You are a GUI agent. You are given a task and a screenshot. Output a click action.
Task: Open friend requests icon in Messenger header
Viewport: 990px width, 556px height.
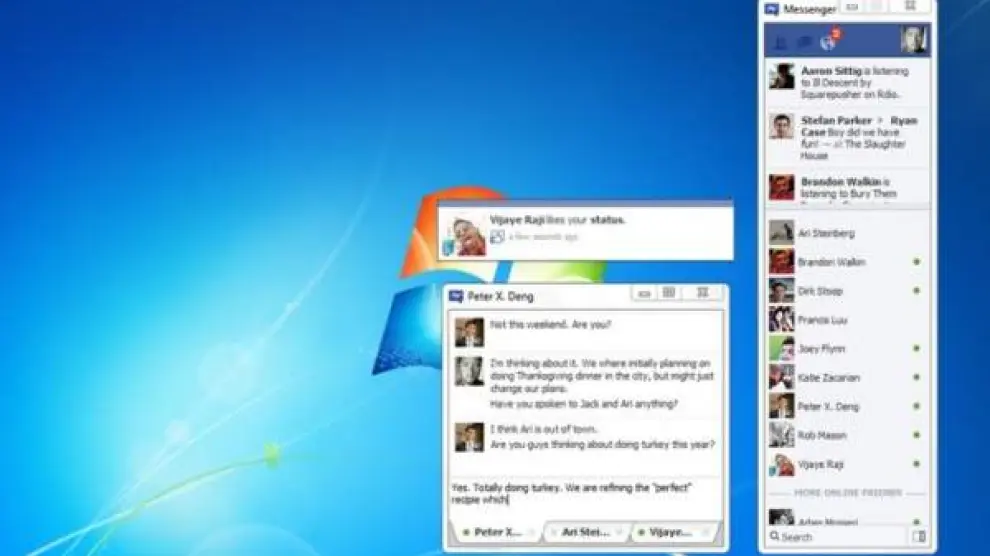[781, 42]
